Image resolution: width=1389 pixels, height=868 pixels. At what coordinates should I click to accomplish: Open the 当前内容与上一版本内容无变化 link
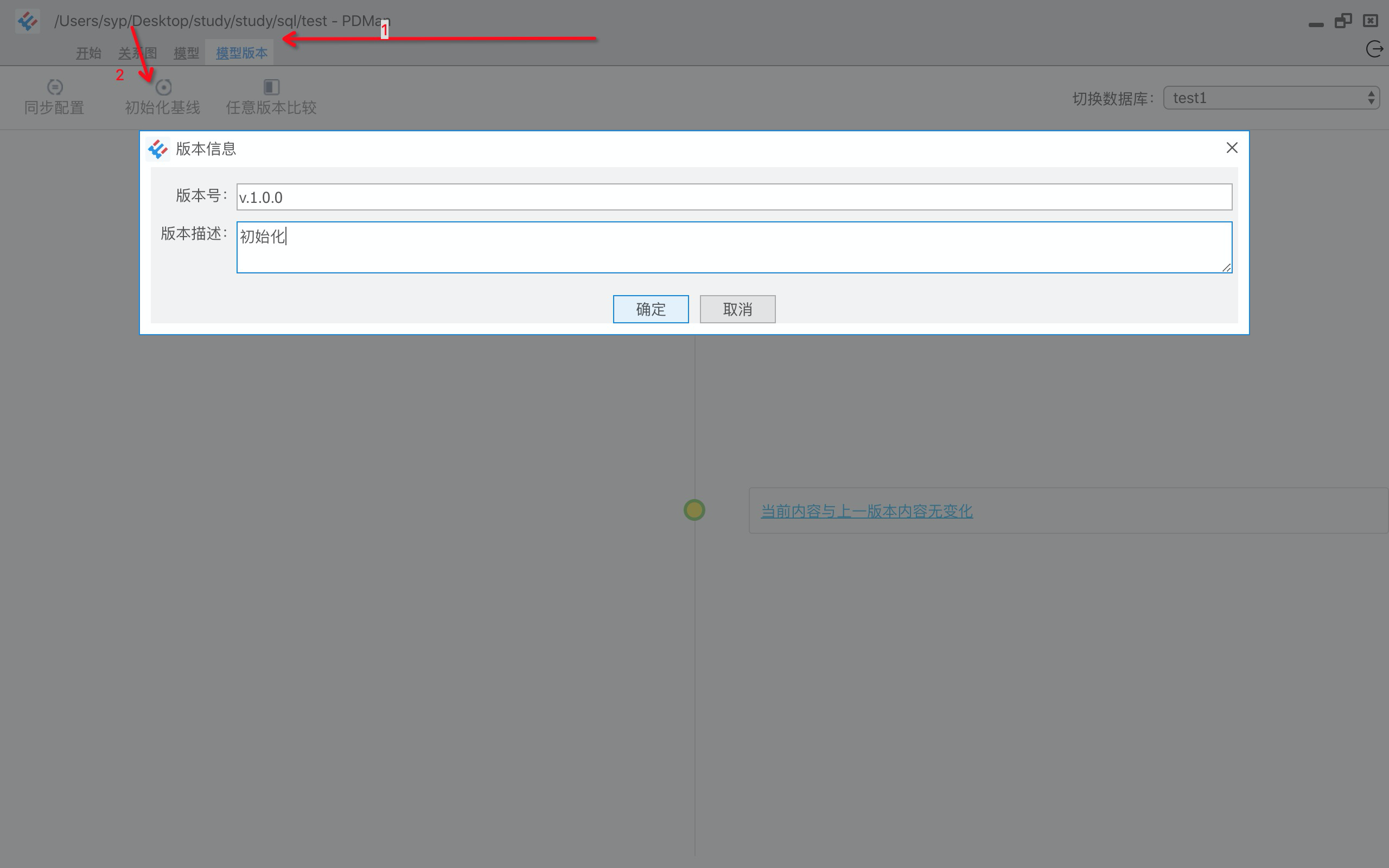pos(866,511)
